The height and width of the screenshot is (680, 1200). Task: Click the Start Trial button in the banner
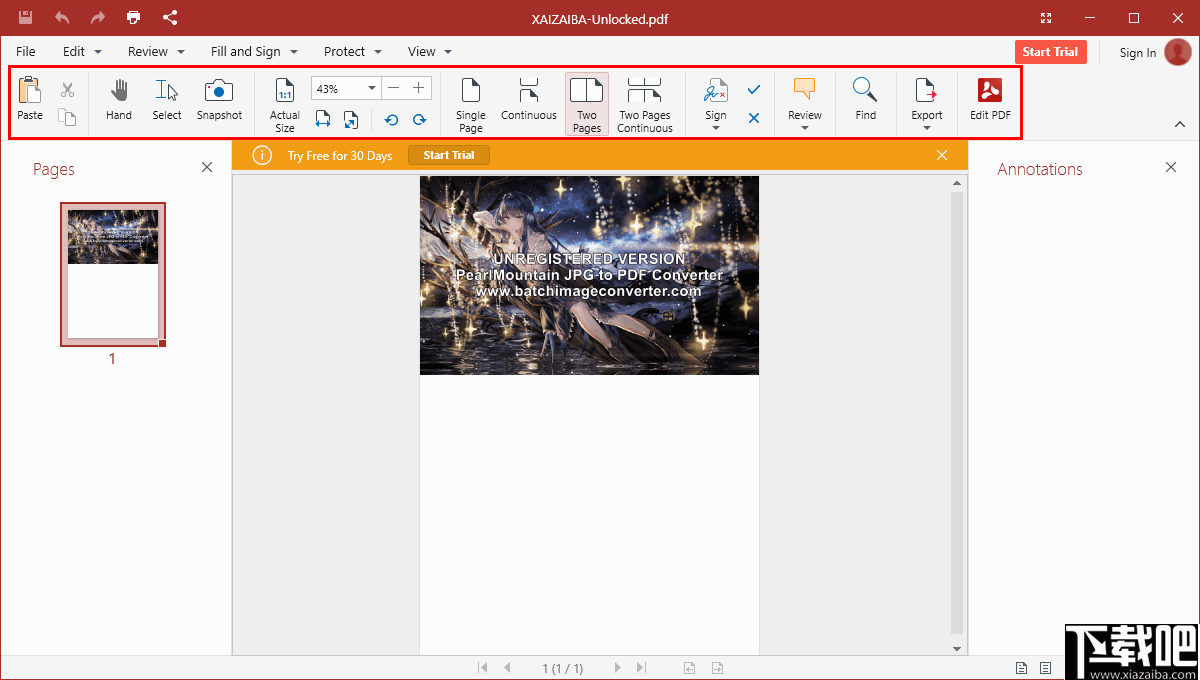tap(449, 155)
